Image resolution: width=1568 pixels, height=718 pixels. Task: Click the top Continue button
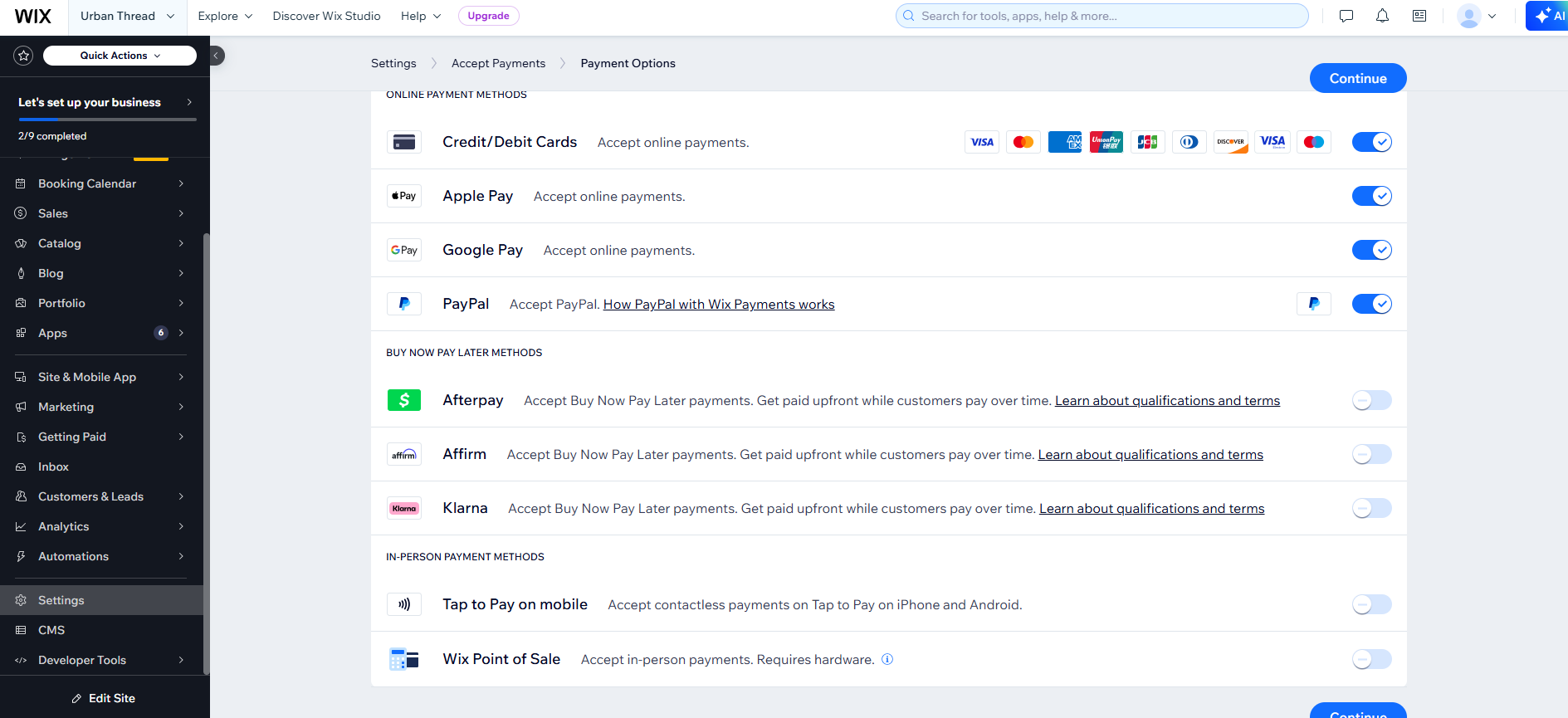1358,78
